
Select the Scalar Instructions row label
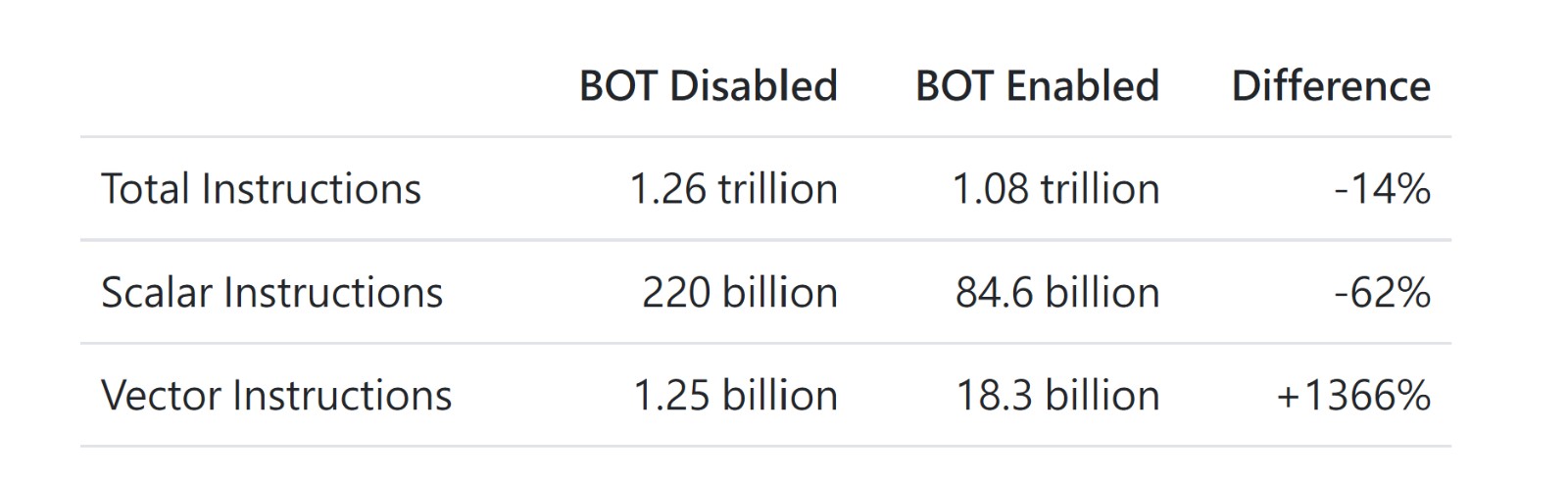click(271, 293)
